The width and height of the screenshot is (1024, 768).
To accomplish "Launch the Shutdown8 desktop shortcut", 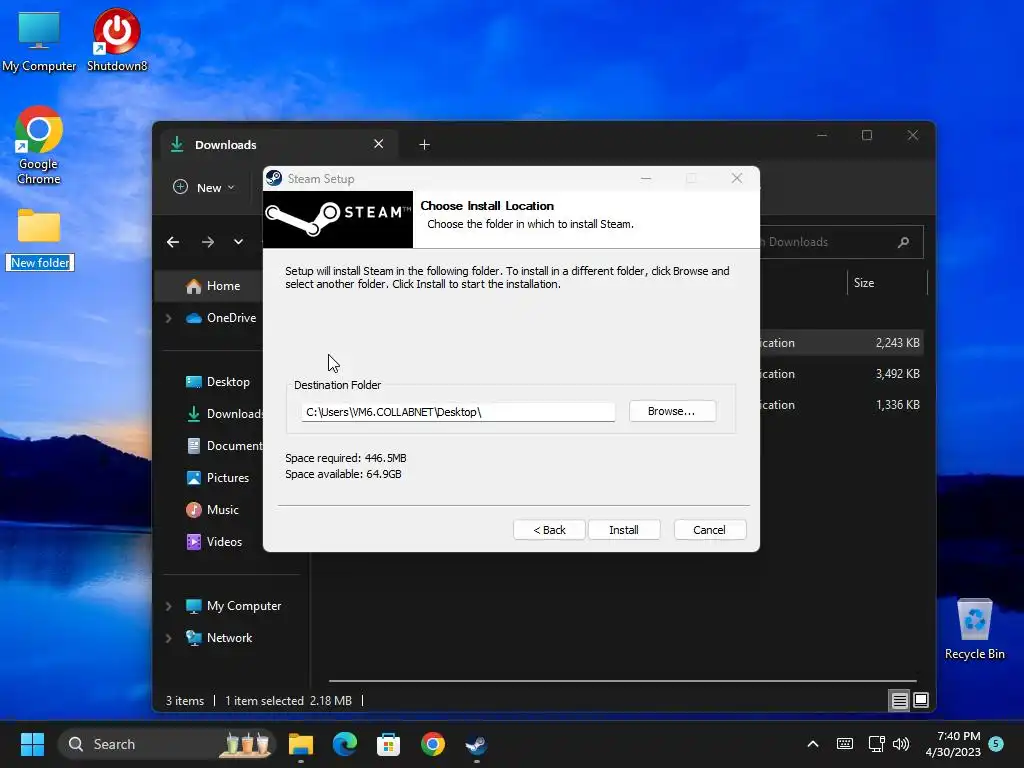I will click(x=117, y=40).
